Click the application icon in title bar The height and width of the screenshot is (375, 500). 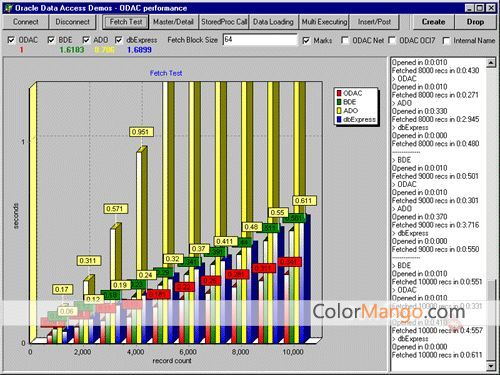pyautogui.click(x=8, y=8)
